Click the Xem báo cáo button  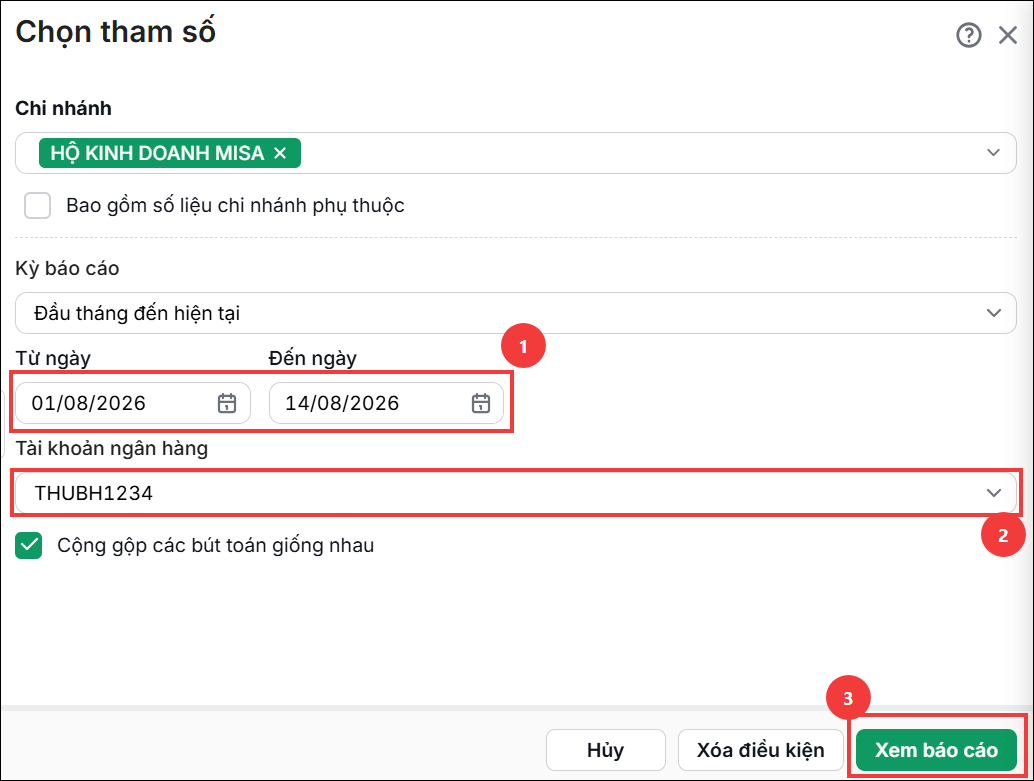click(x=936, y=750)
